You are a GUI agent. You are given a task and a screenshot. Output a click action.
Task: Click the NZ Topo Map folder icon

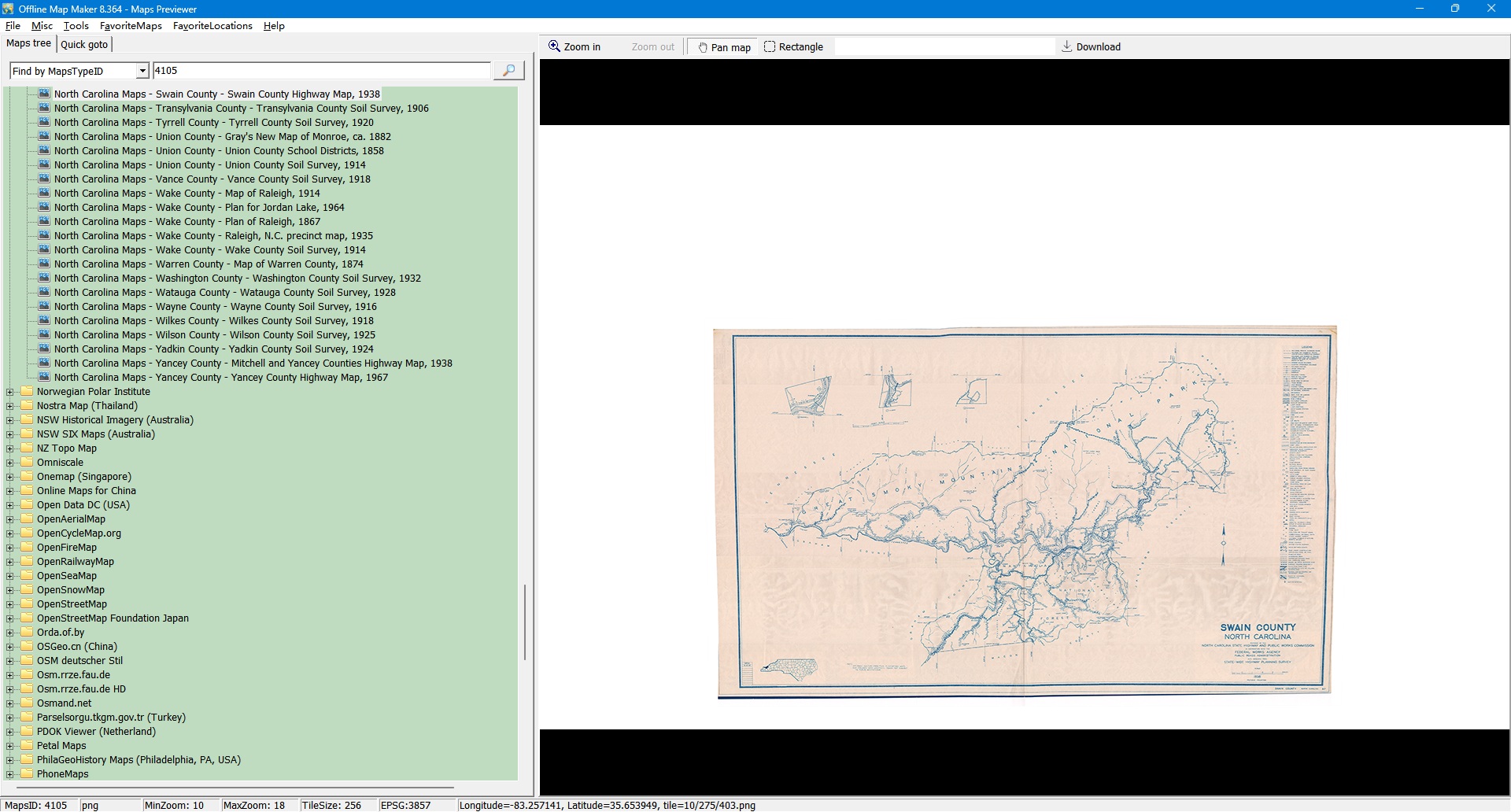(28, 448)
